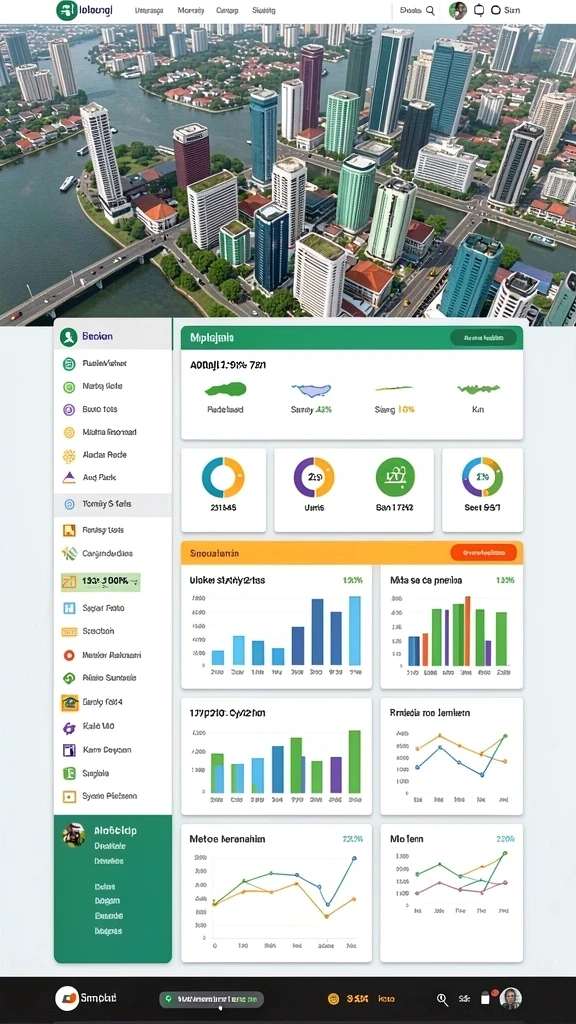Click the green location pill in the bottom bar
This screenshot has width=576, height=1024.
pyautogui.click(x=212, y=999)
